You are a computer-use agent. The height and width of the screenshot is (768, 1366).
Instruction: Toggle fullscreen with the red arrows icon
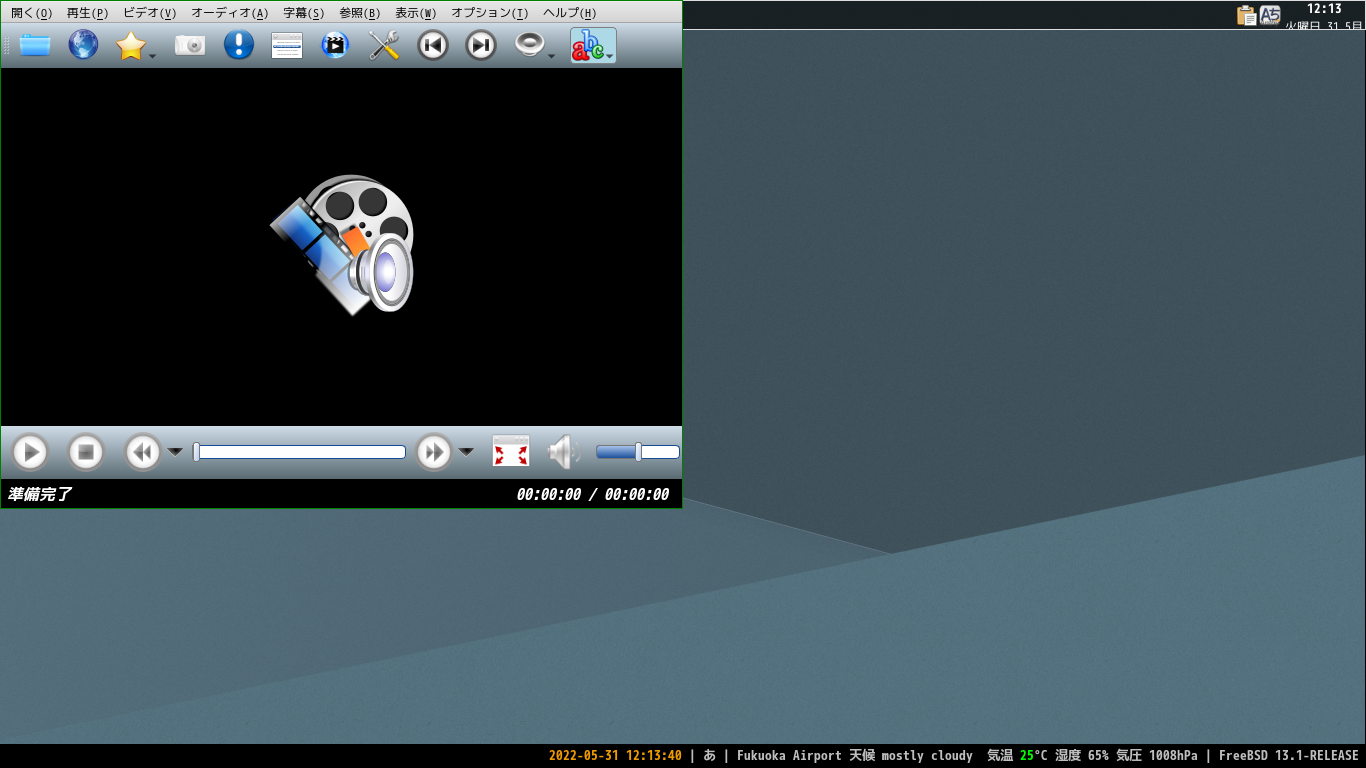click(x=511, y=452)
